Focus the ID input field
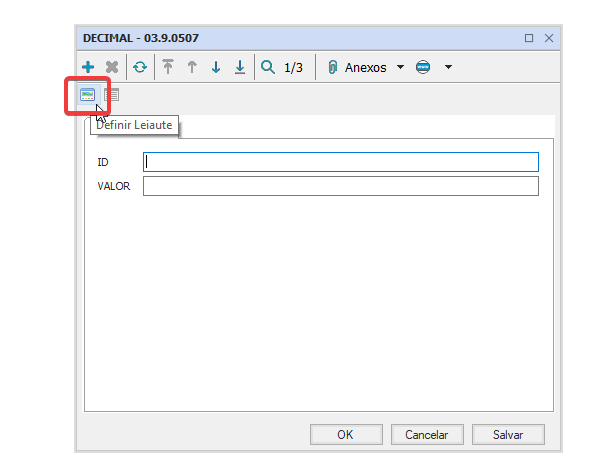Image resolution: width=593 pixels, height=468 pixels. coord(341,162)
